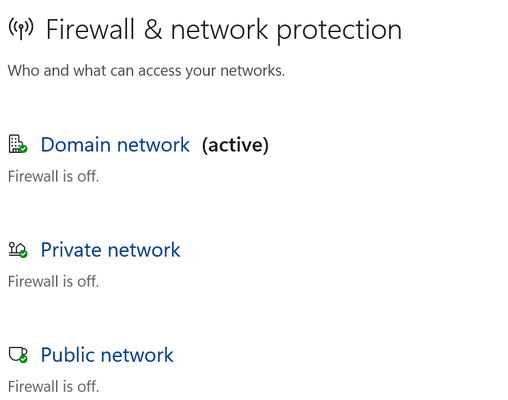
Task: Click the Public network coffee cup icon
Action: pos(18,355)
